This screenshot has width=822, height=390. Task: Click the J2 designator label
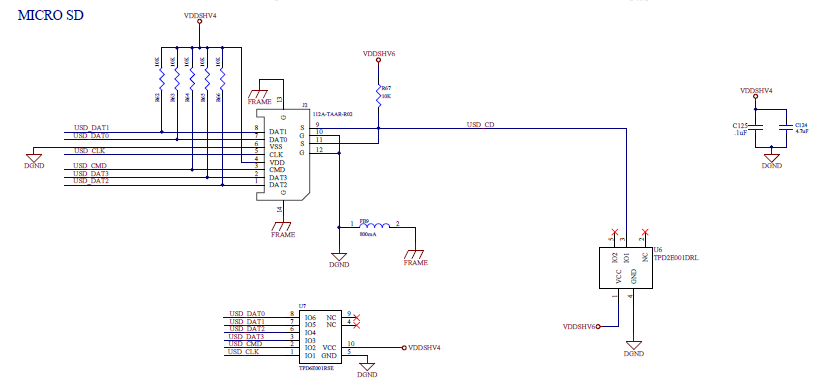[x=305, y=105]
